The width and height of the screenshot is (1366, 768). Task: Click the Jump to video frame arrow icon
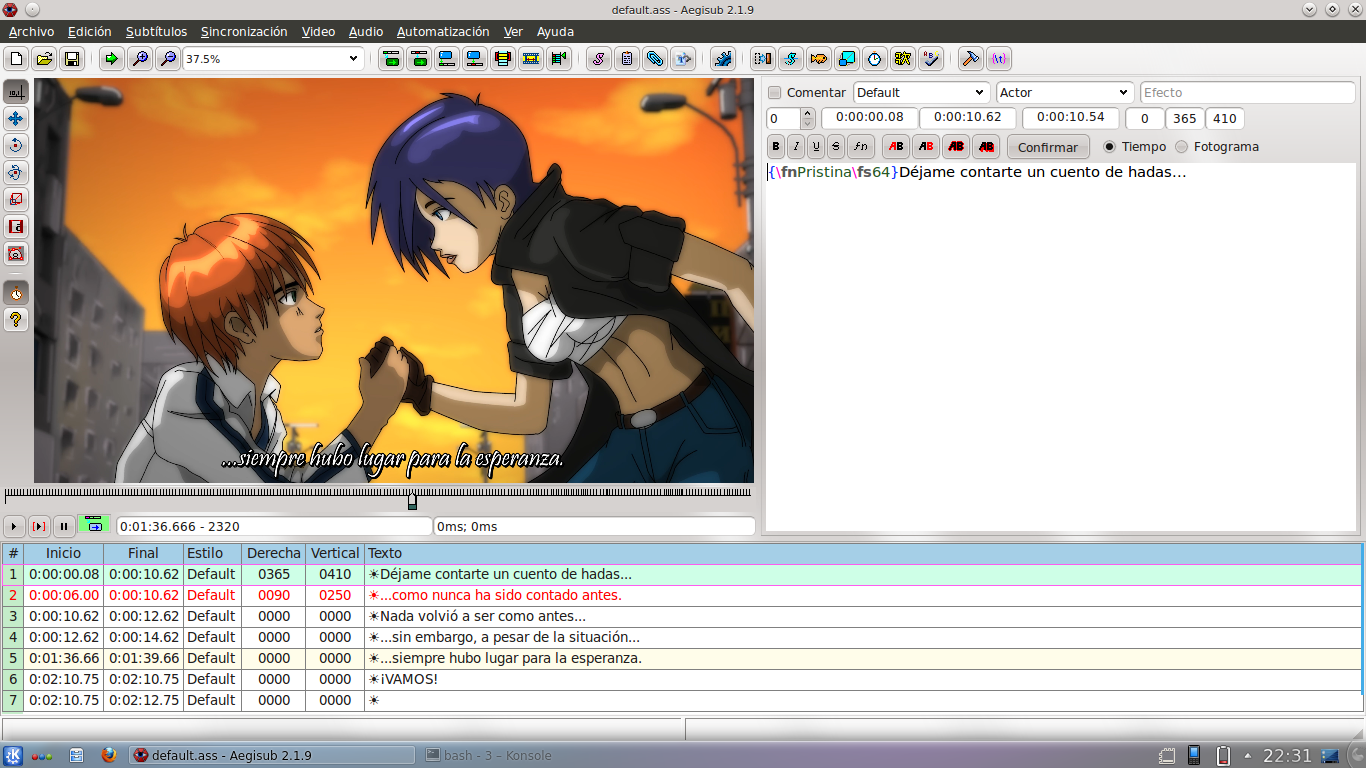pyautogui.click(x=111, y=59)
